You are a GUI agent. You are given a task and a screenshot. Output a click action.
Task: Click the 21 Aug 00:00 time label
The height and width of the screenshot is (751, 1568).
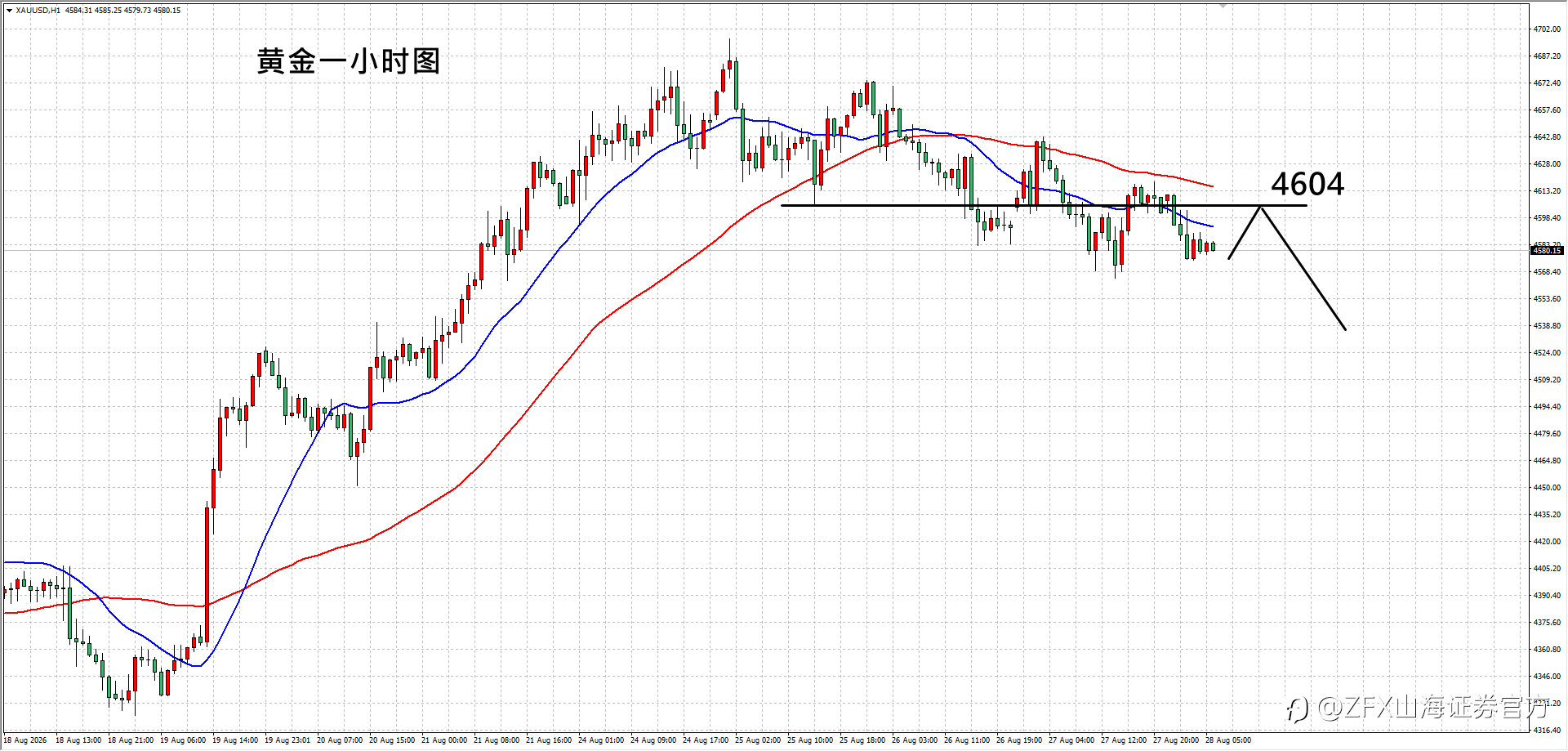[x=444, y=740]
